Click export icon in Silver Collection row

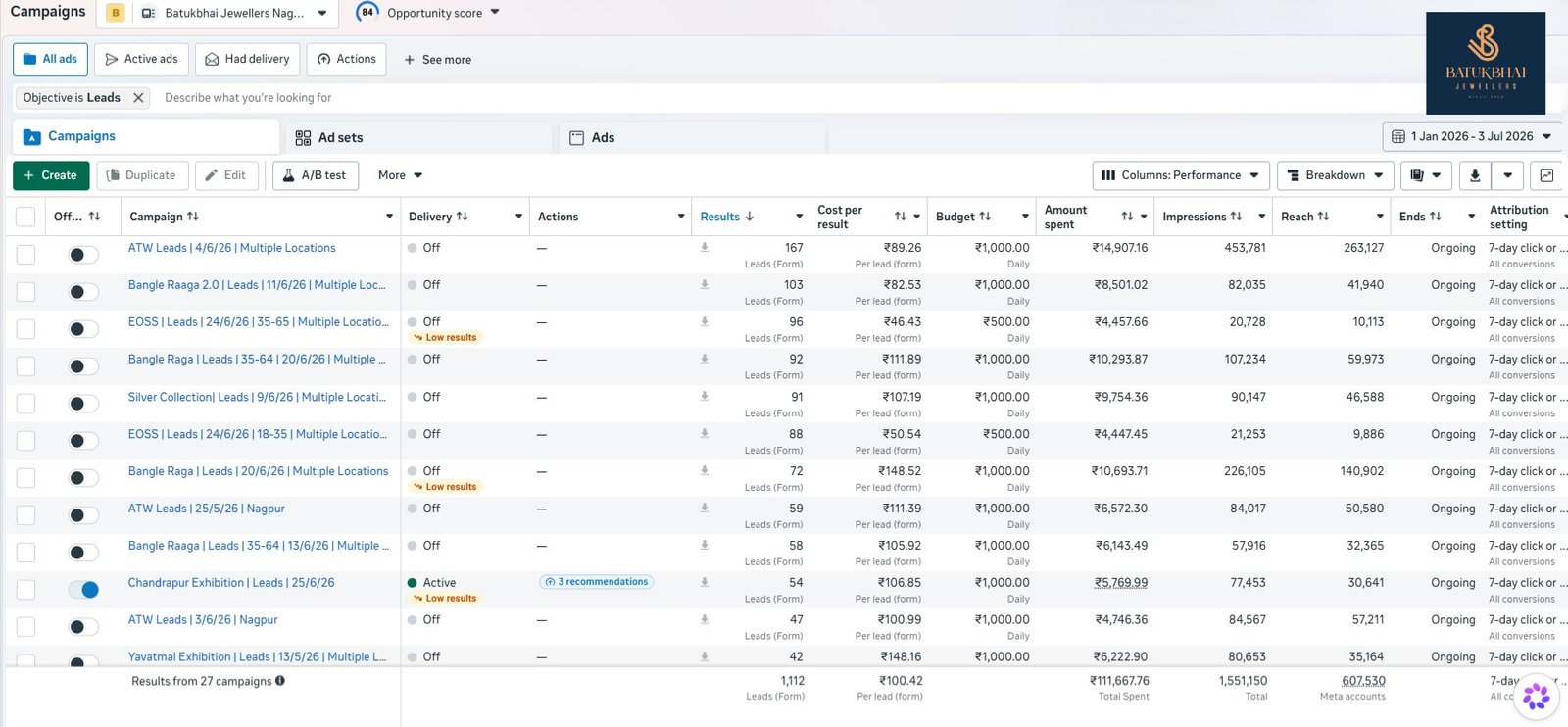[704, 397]
